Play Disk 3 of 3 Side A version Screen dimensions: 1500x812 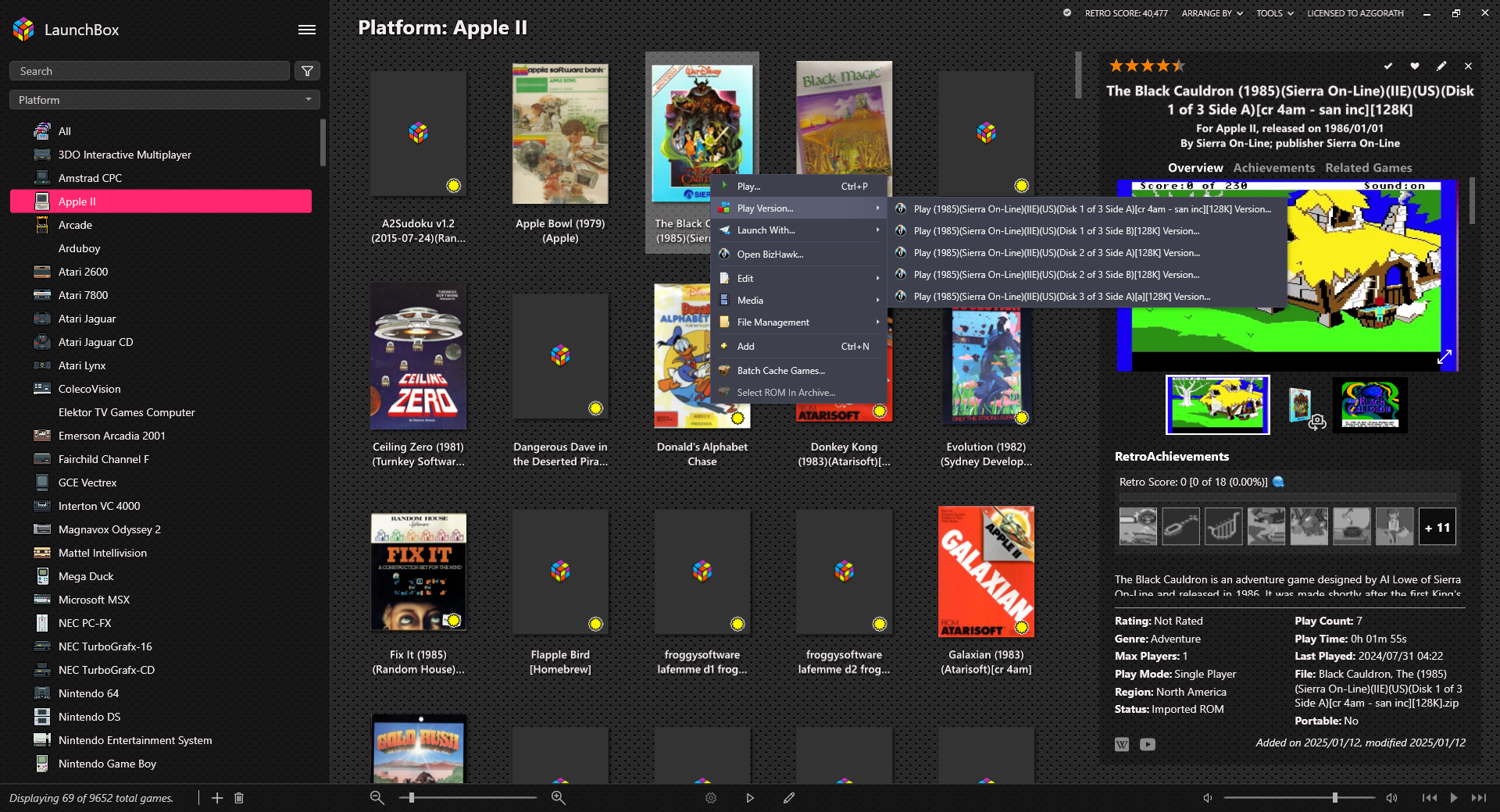pos(1087,297)
